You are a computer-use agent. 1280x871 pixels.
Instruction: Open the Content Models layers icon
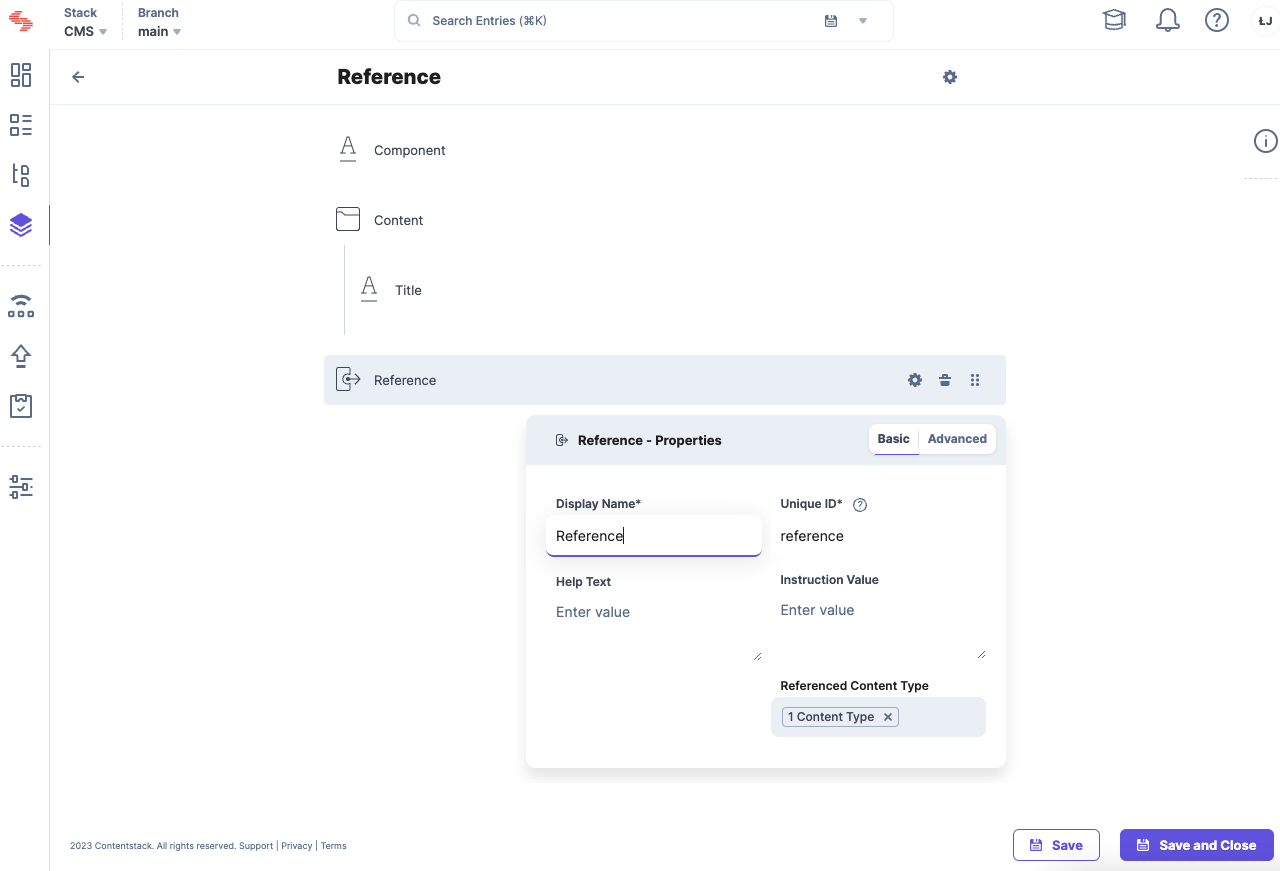point(21,225)
